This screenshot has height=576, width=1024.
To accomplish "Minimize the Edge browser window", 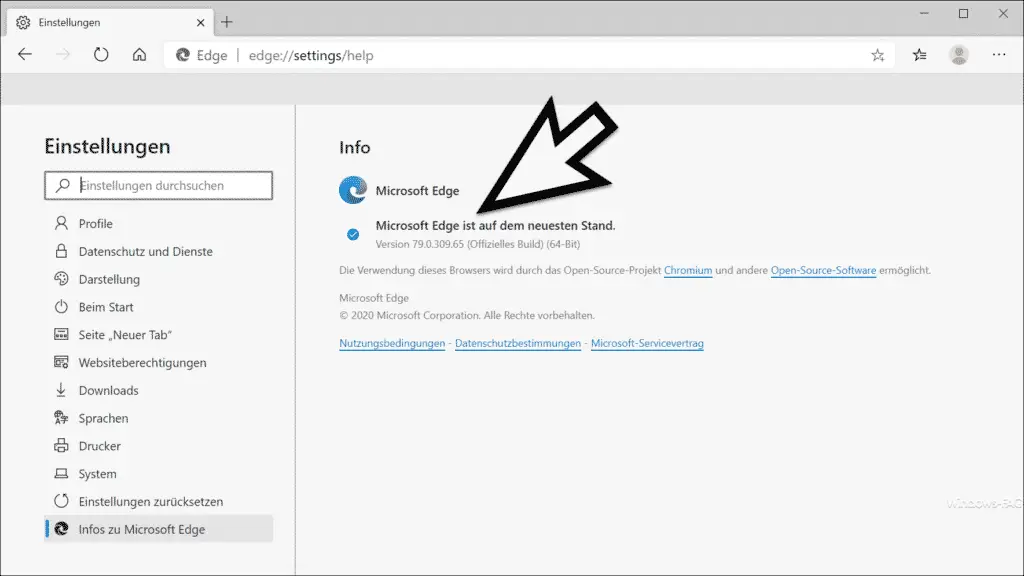I will coord(924,14).
